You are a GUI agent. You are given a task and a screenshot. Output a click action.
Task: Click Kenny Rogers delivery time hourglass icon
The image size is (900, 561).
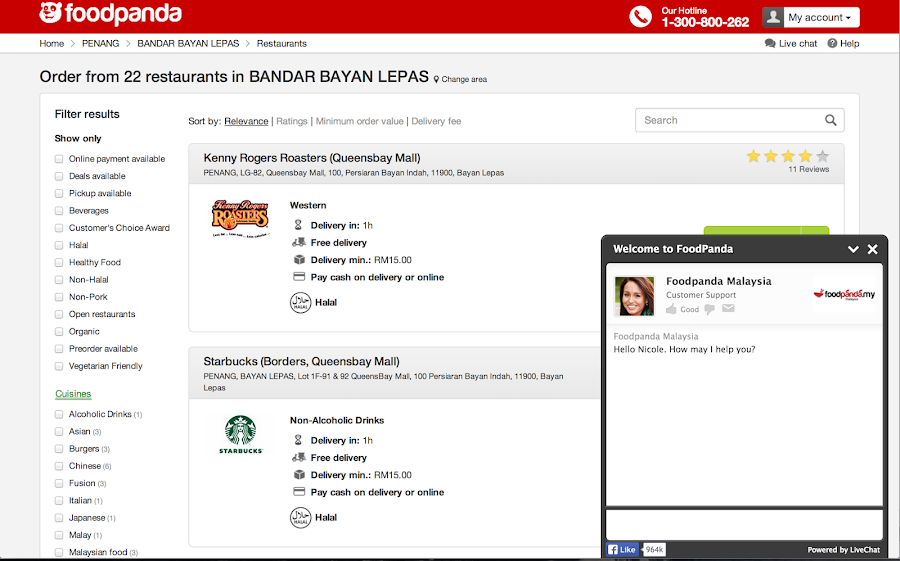coord(298,225)
